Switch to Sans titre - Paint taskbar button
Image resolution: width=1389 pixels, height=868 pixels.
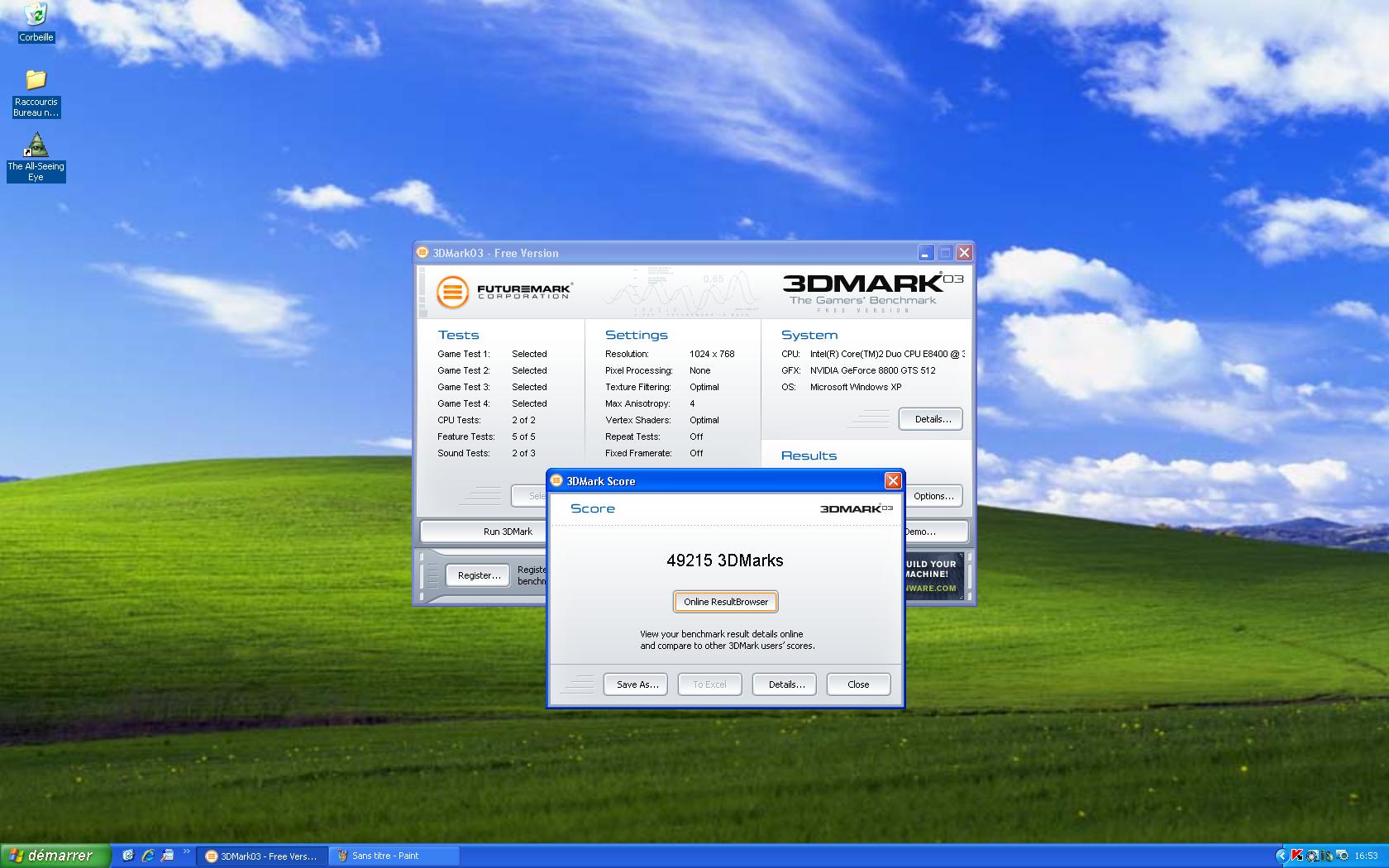(x=394, y=856)
